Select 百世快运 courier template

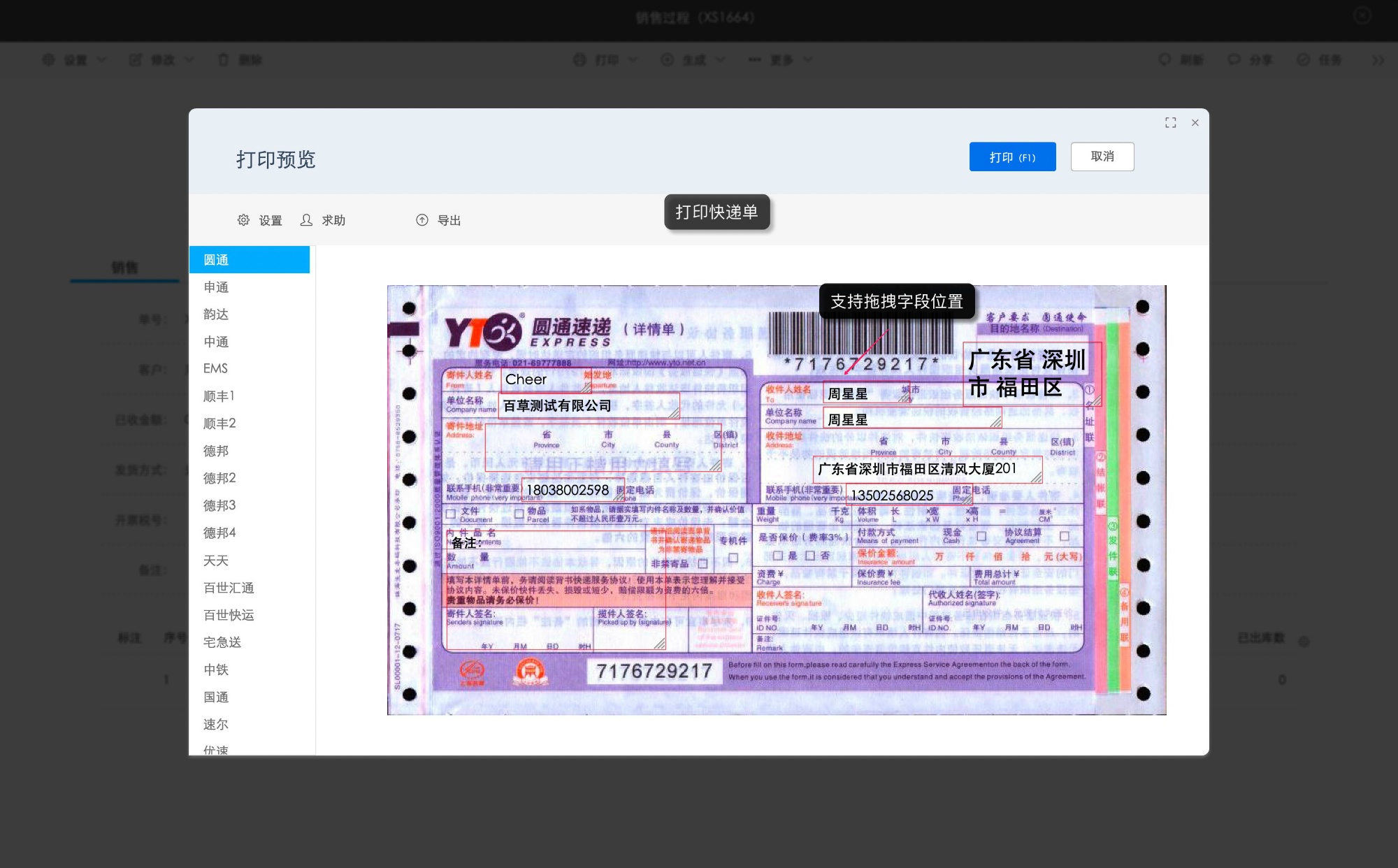(250, 615)
